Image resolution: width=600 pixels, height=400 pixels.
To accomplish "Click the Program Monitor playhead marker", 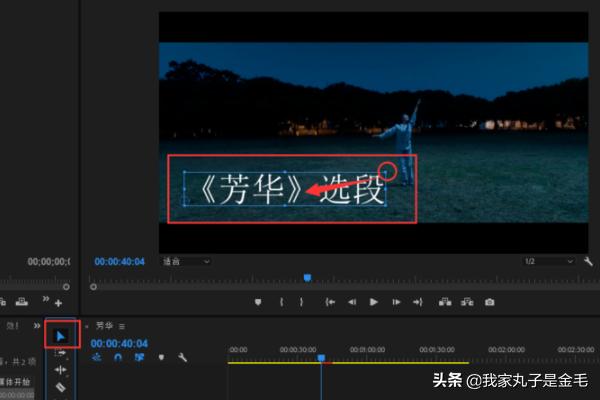I will point(307,277).
